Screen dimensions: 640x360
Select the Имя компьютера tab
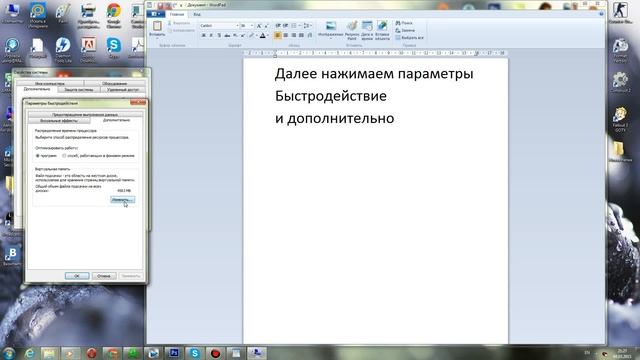[49, 84]
